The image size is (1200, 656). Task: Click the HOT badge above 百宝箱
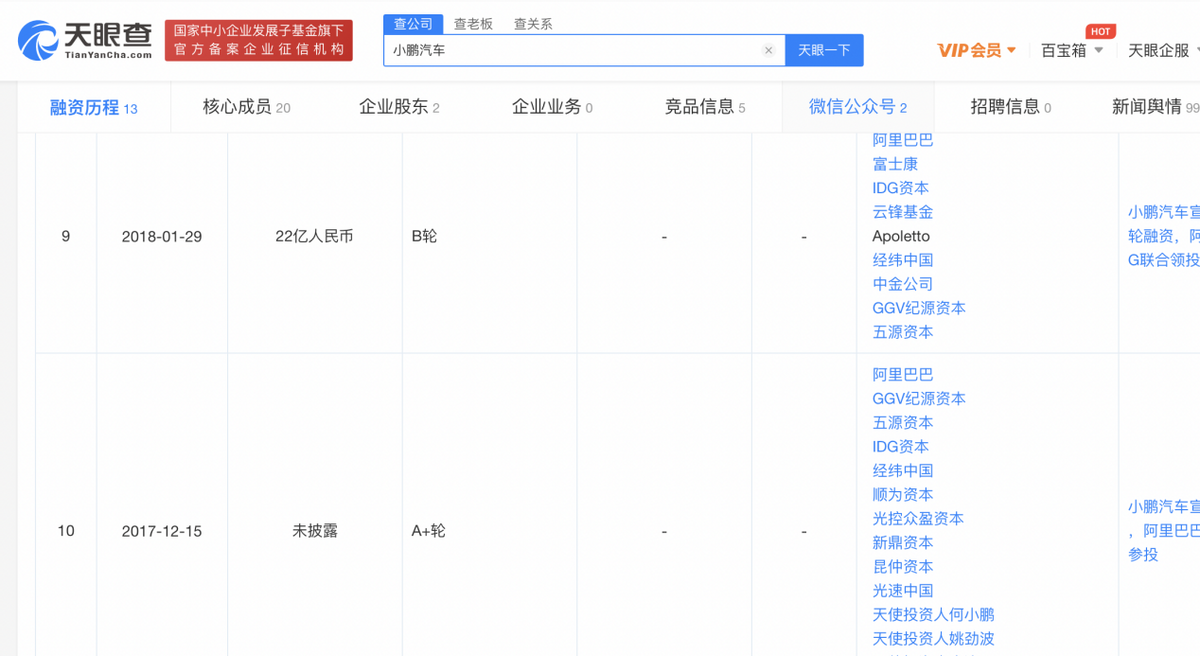click(1100, 32)
